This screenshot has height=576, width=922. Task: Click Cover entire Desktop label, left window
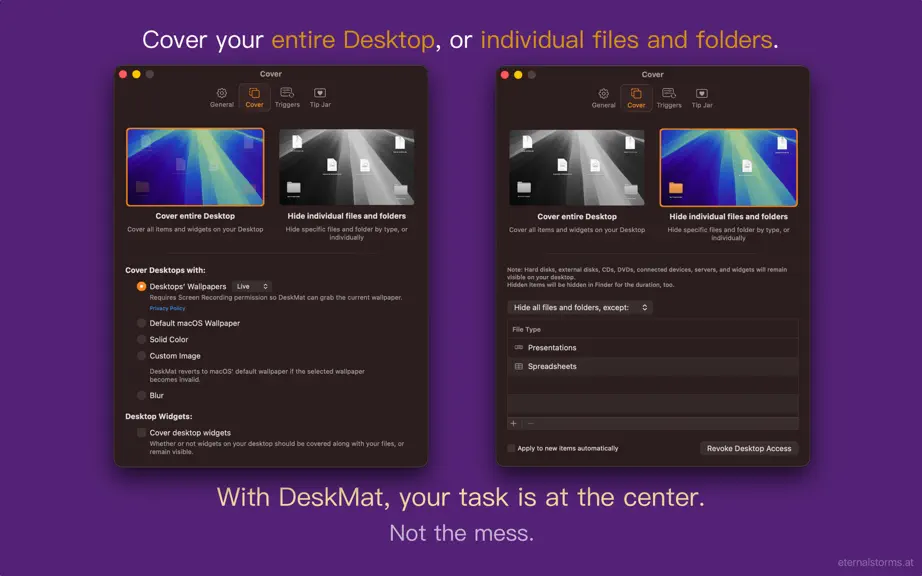[195, 216]
